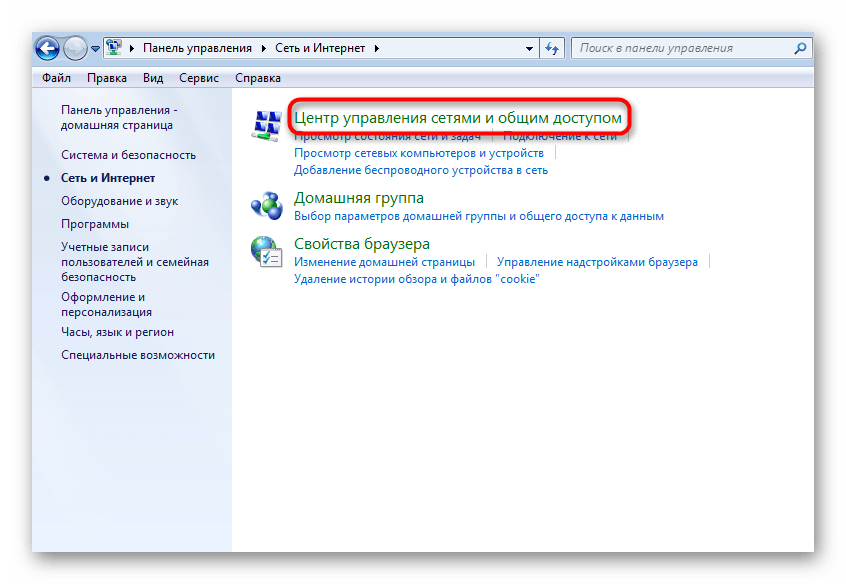Expand the address bar history dropdown
Screen dimensions: 846x584
pos(527,48)
